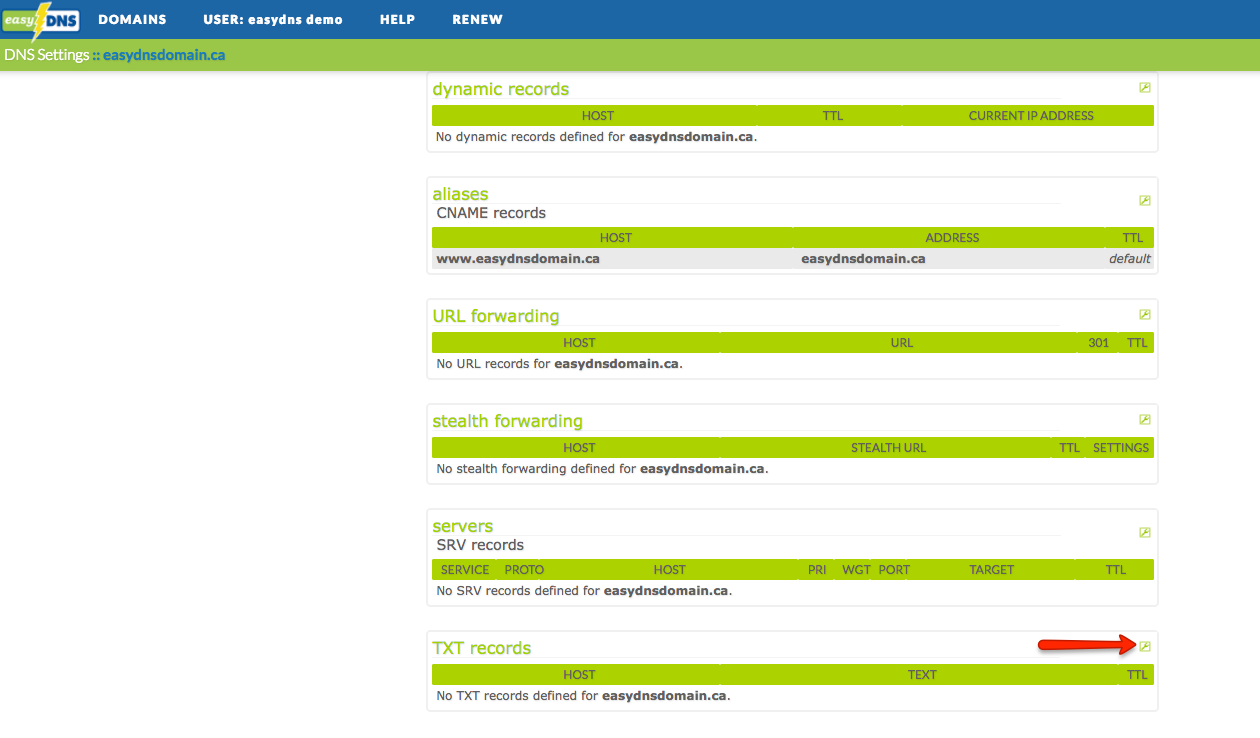
Task: Click the WGT column header in SRV records
Action: [x=856, y=570]
